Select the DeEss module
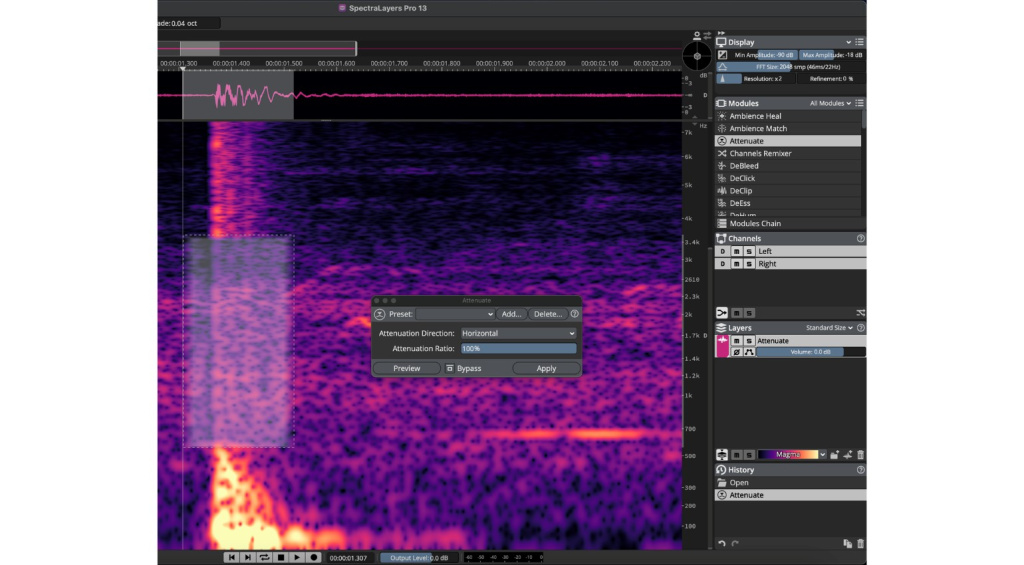This screenshot has width=1024, height=565. pyautogui.click(x=788, y=203)
